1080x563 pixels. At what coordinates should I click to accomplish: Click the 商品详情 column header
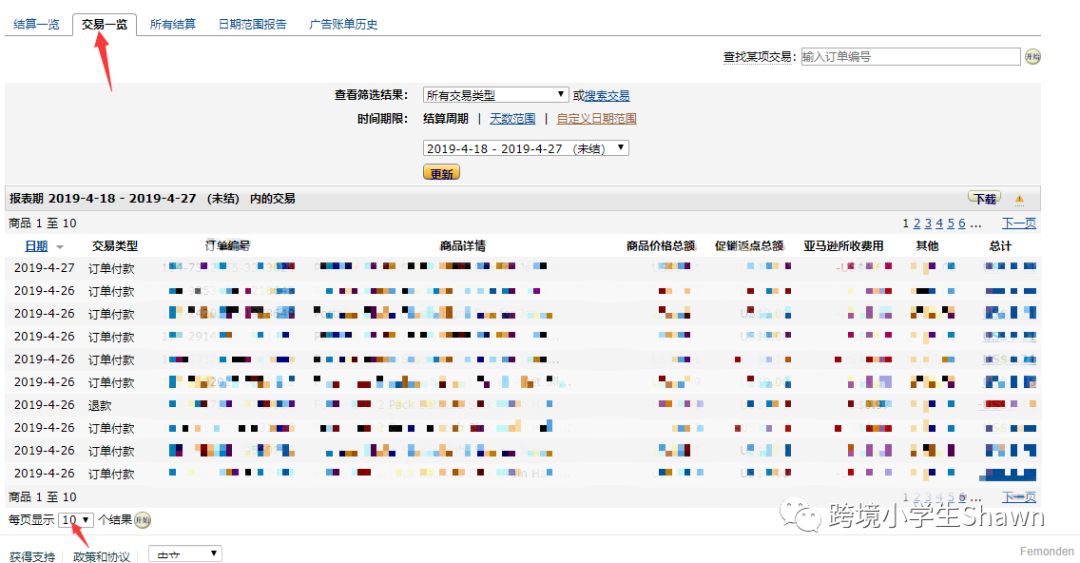point(463,246)
